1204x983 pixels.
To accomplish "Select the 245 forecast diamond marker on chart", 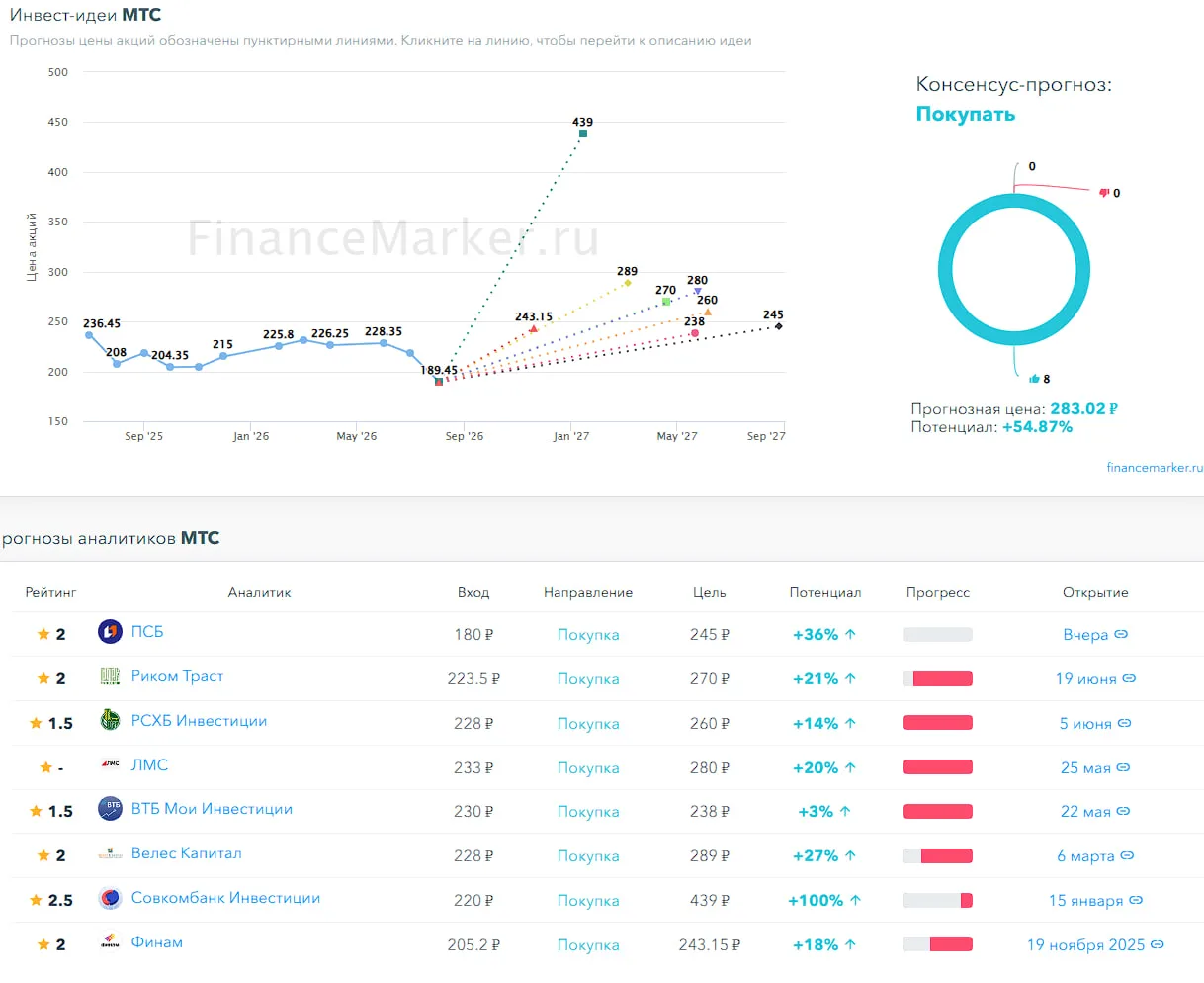I will click(779, 326).
